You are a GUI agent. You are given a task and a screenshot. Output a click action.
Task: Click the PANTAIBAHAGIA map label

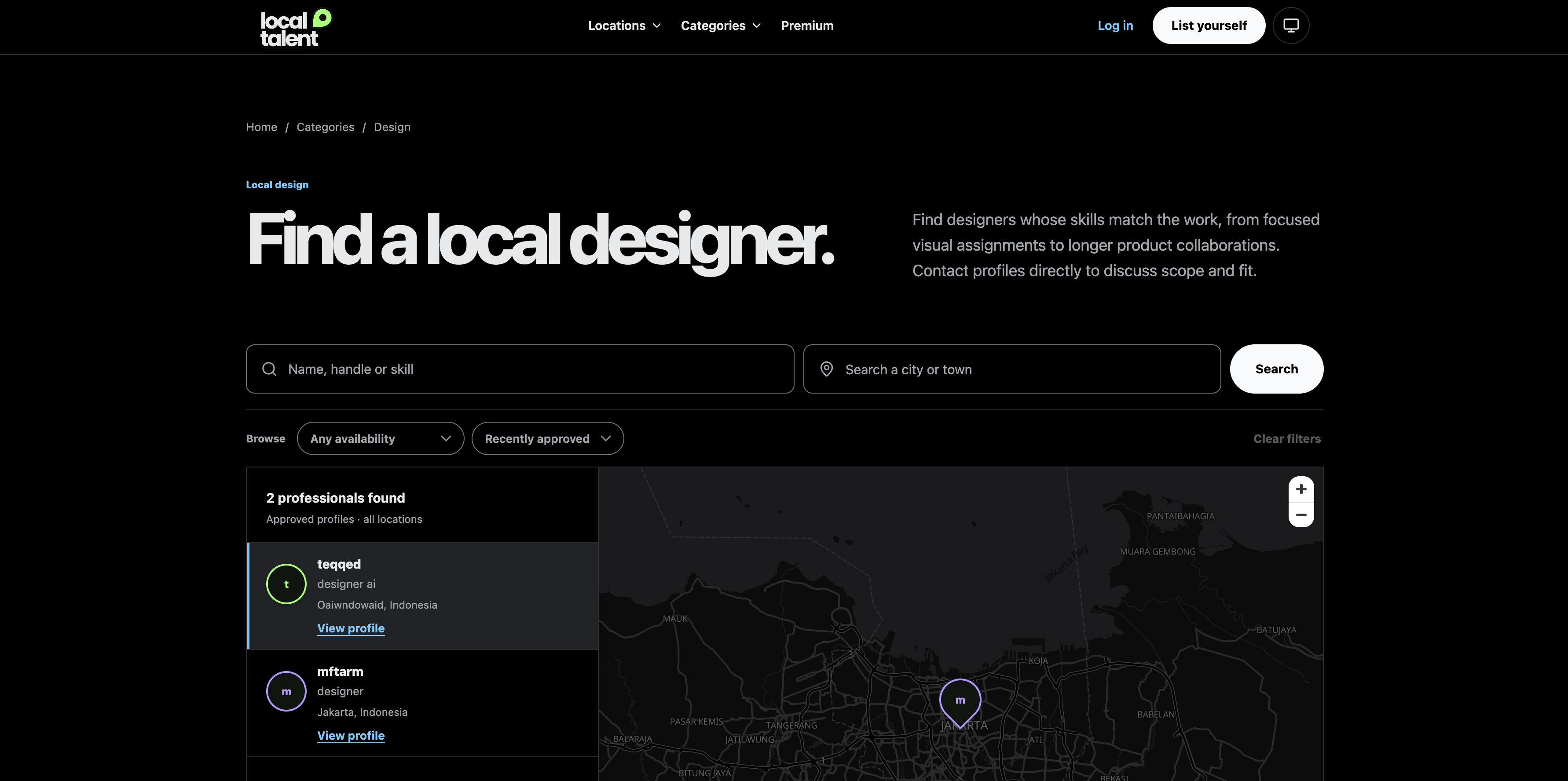[x=1180, y=516]
